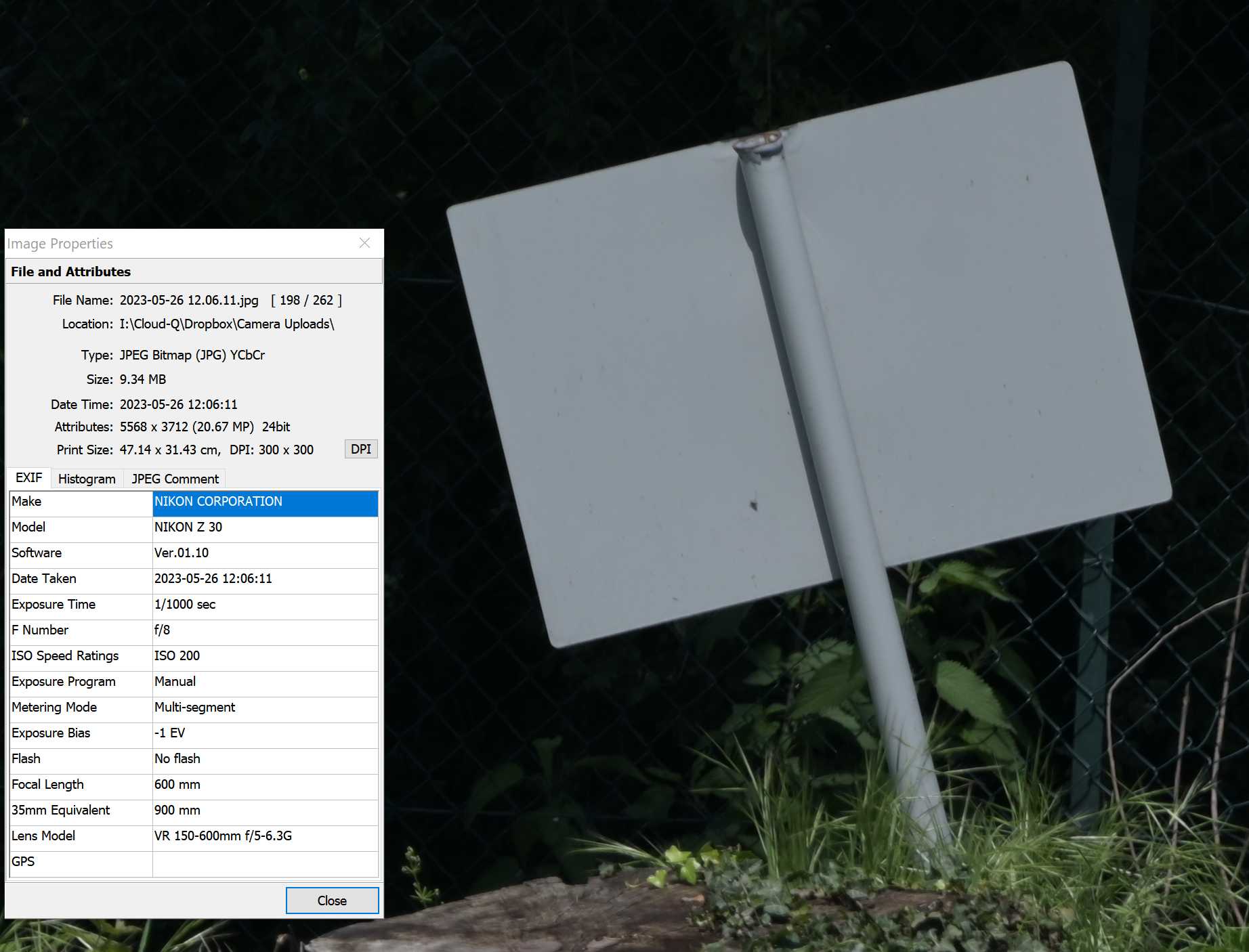The height and width of the screenshot is (952, 1249).
Task: Click the Manual exposure program value
Action: 265,682
